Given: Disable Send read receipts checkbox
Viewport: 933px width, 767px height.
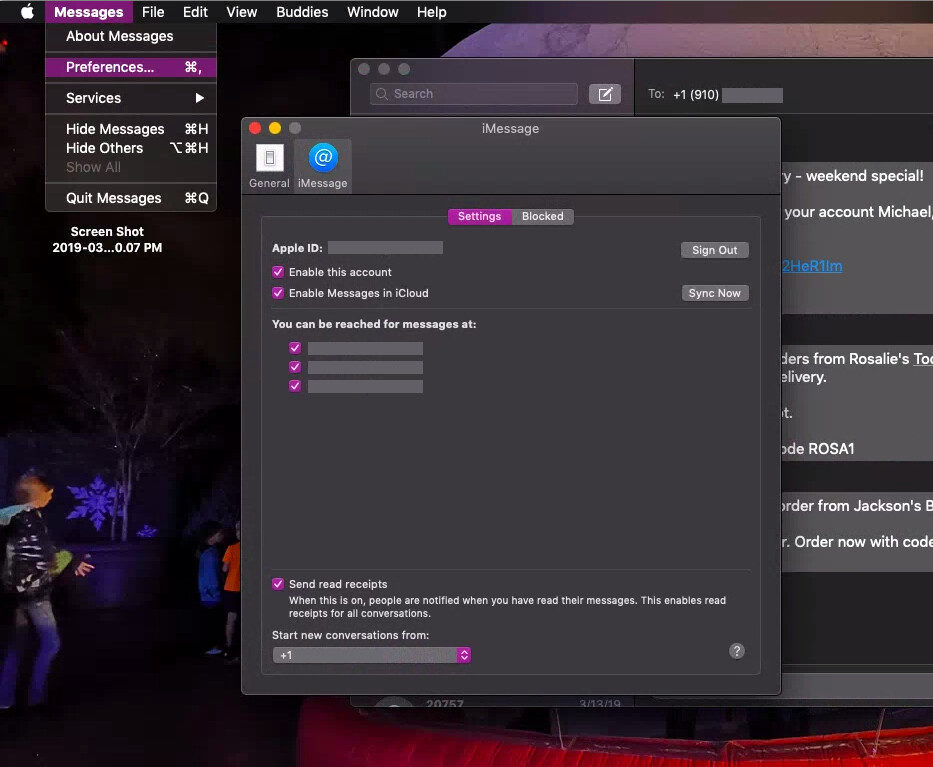Looking at the screenshot, I should point(278,584).
